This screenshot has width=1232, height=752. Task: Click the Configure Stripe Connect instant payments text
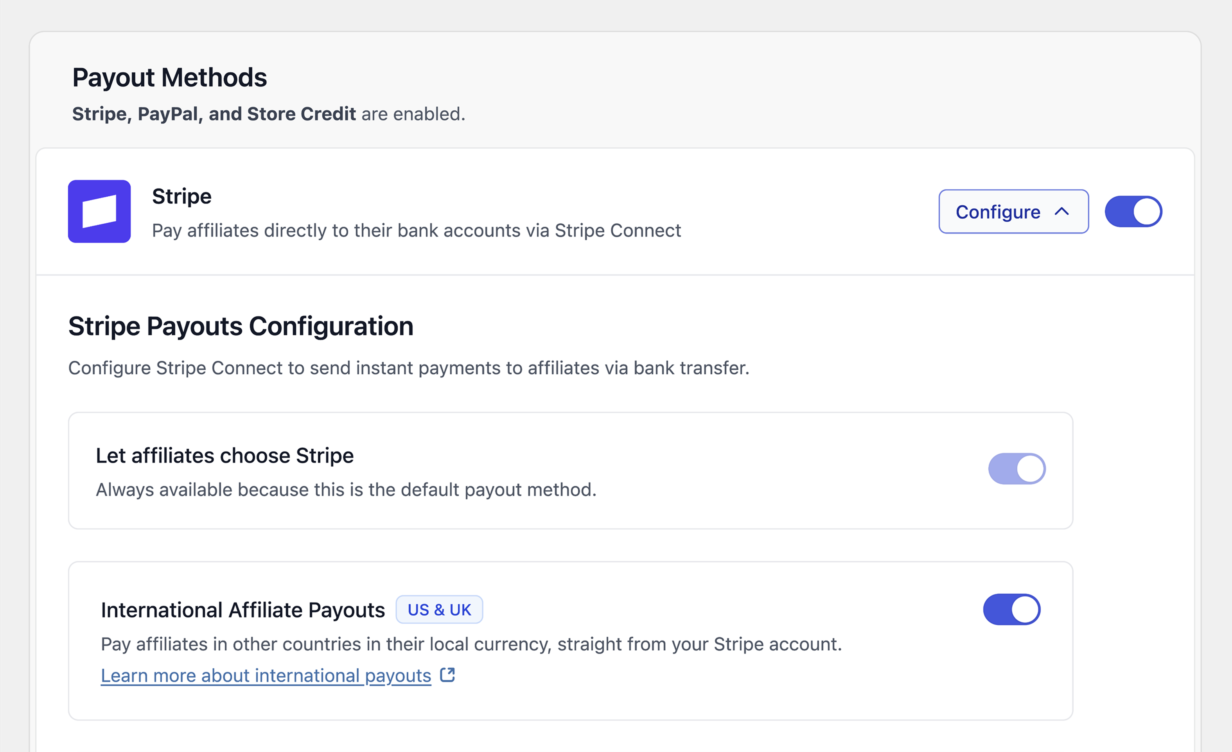point(408,368)
